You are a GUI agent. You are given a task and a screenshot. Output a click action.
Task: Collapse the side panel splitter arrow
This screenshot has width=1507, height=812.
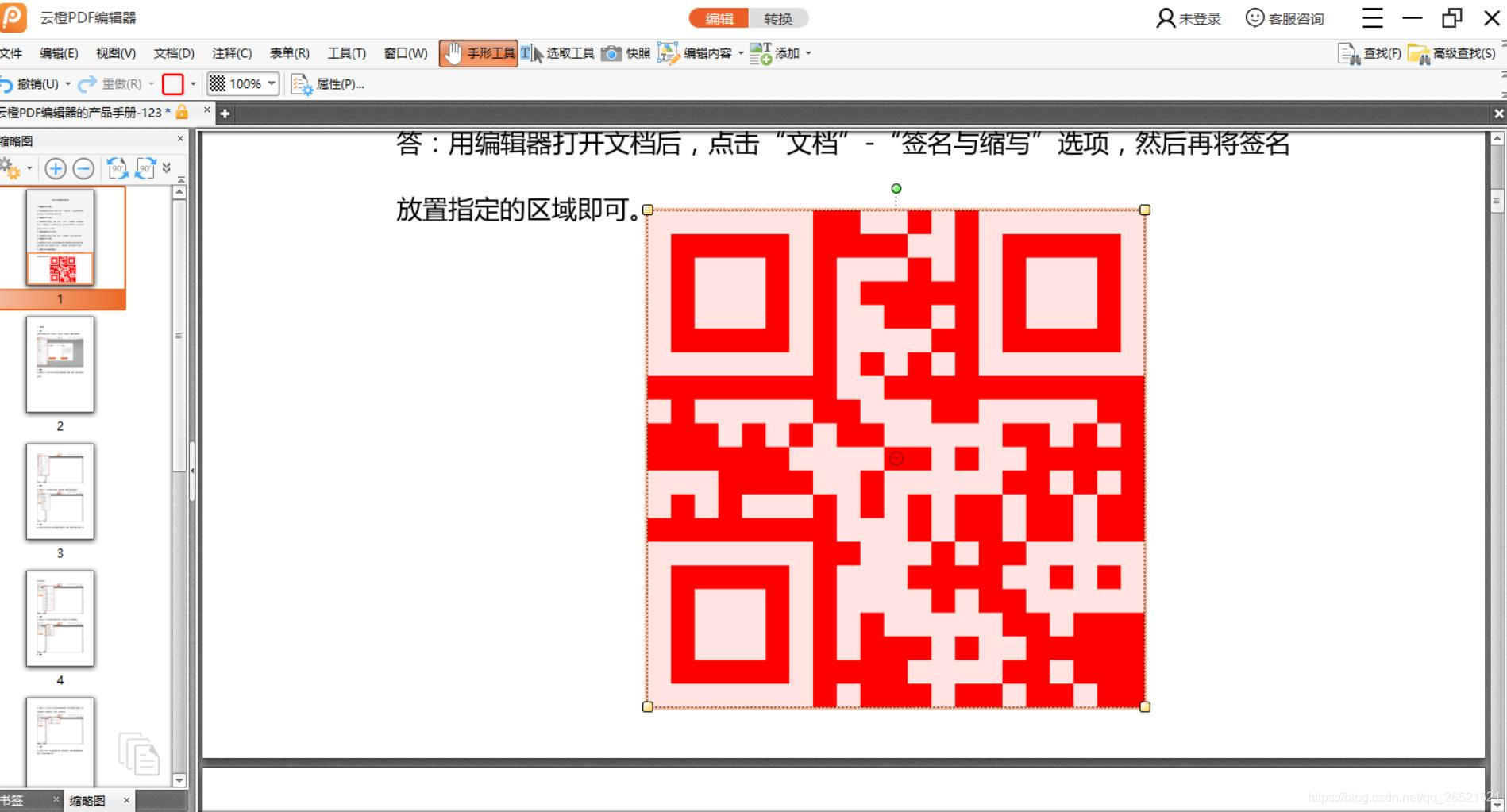pos(192,471)
